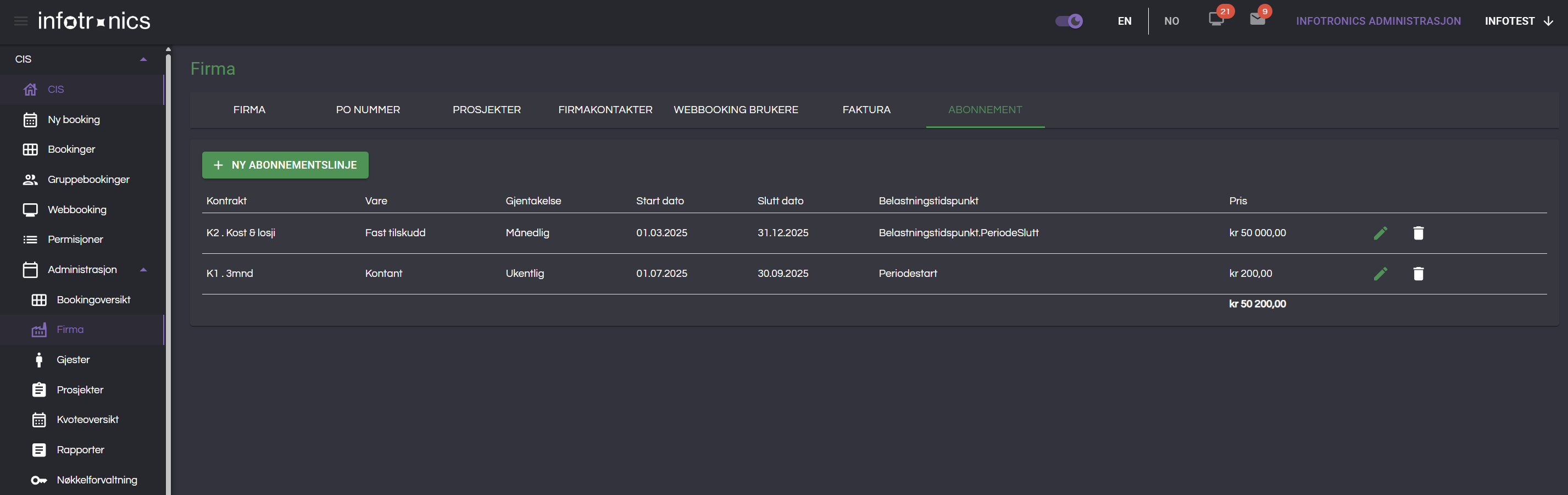
Task: Open the mail inbox icon with badge 9
Action: point(1257,19)
